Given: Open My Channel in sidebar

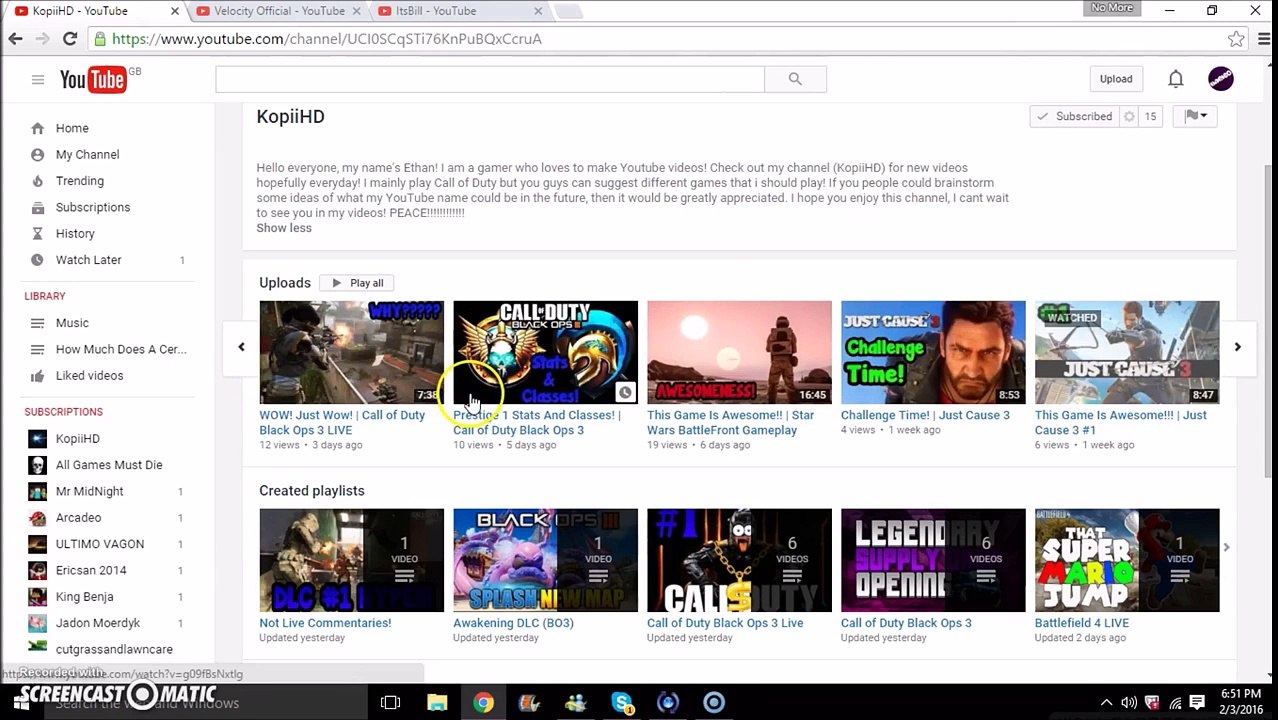Looking at the screenshot, I should pyautogui.click(x=87, y=155).
